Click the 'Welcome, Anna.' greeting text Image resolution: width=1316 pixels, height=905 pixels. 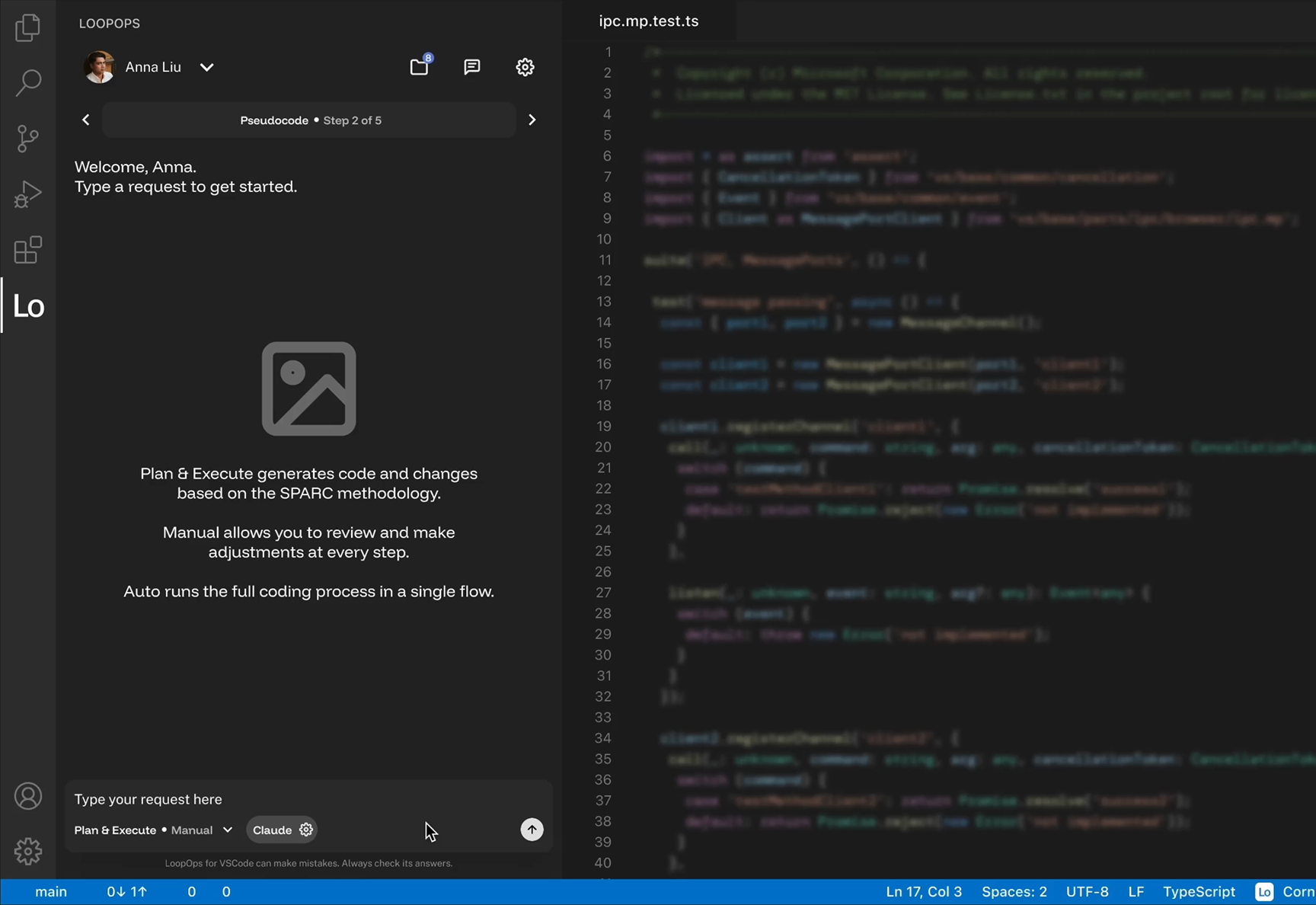pos(136,167)
